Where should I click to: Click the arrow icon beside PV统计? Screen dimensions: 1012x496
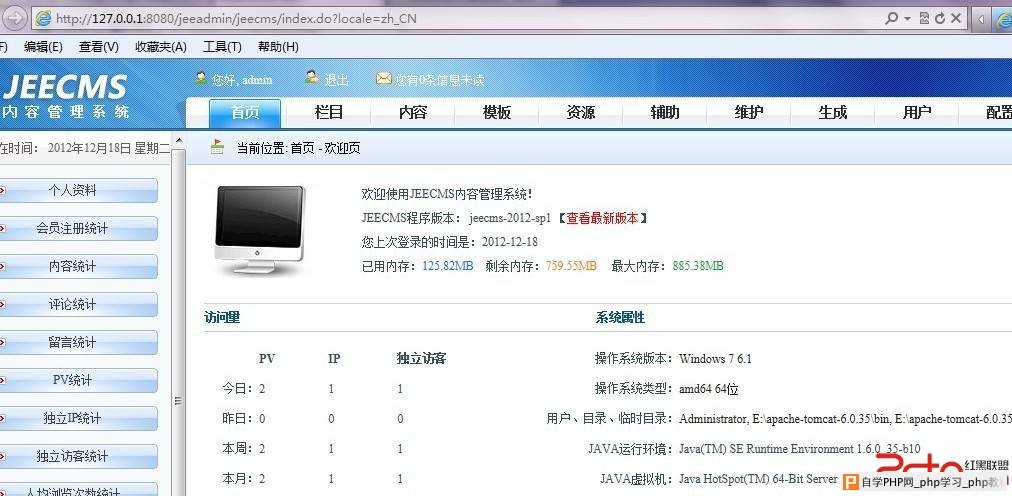click(x=3, y=381)
